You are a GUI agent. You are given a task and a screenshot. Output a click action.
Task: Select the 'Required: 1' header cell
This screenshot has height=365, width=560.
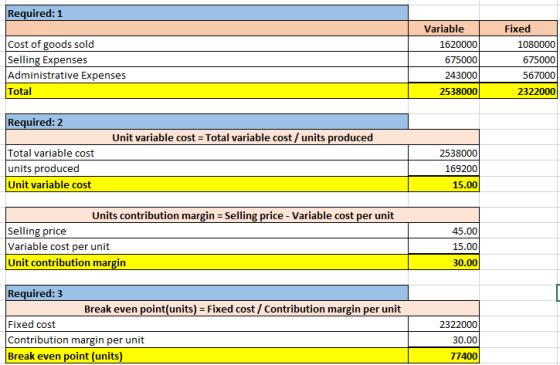(207, 13)
